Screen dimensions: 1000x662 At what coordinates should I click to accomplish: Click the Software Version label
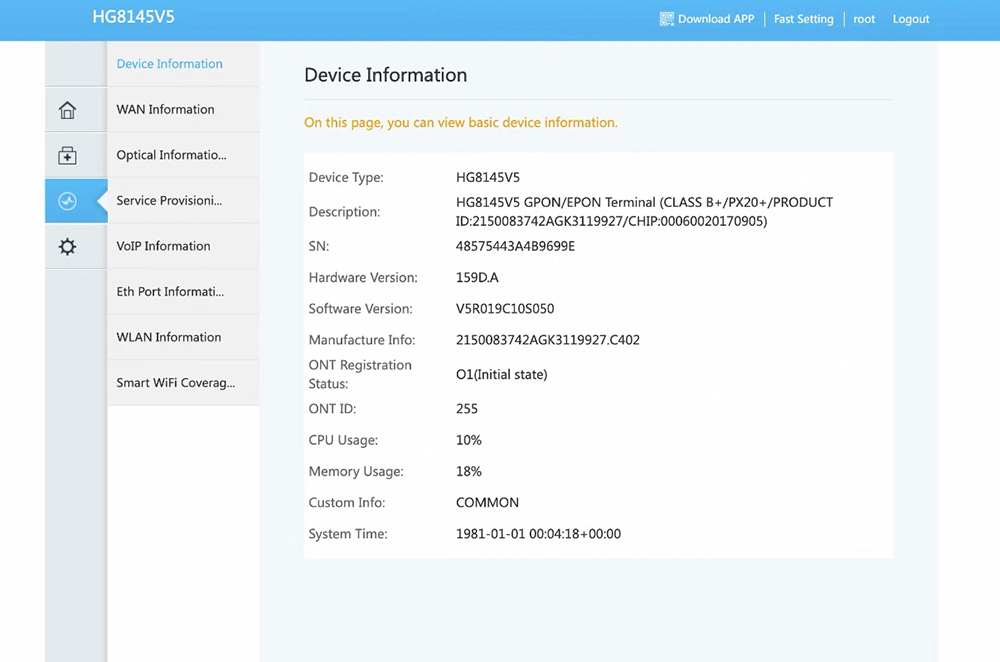click(360, 309)
